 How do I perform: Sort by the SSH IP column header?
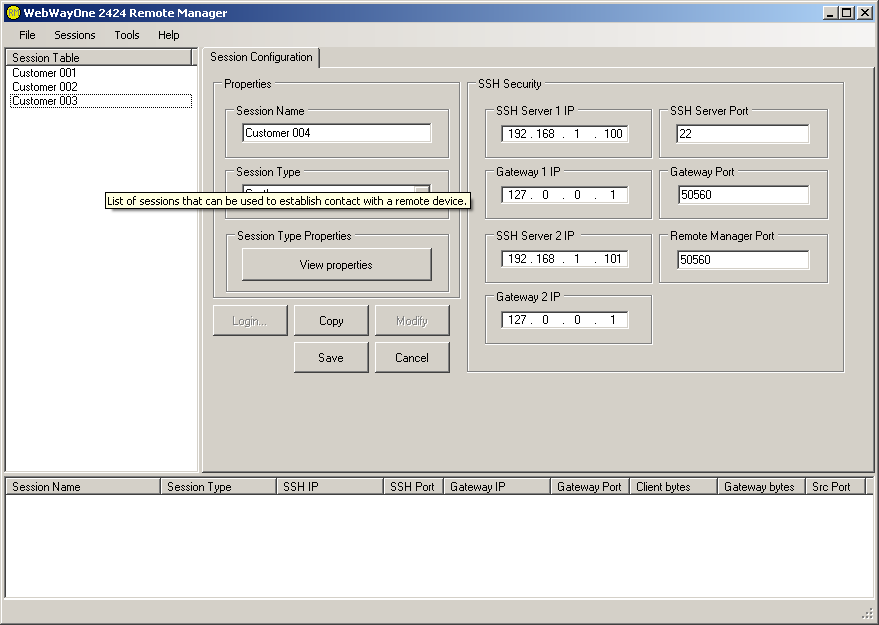329,487
